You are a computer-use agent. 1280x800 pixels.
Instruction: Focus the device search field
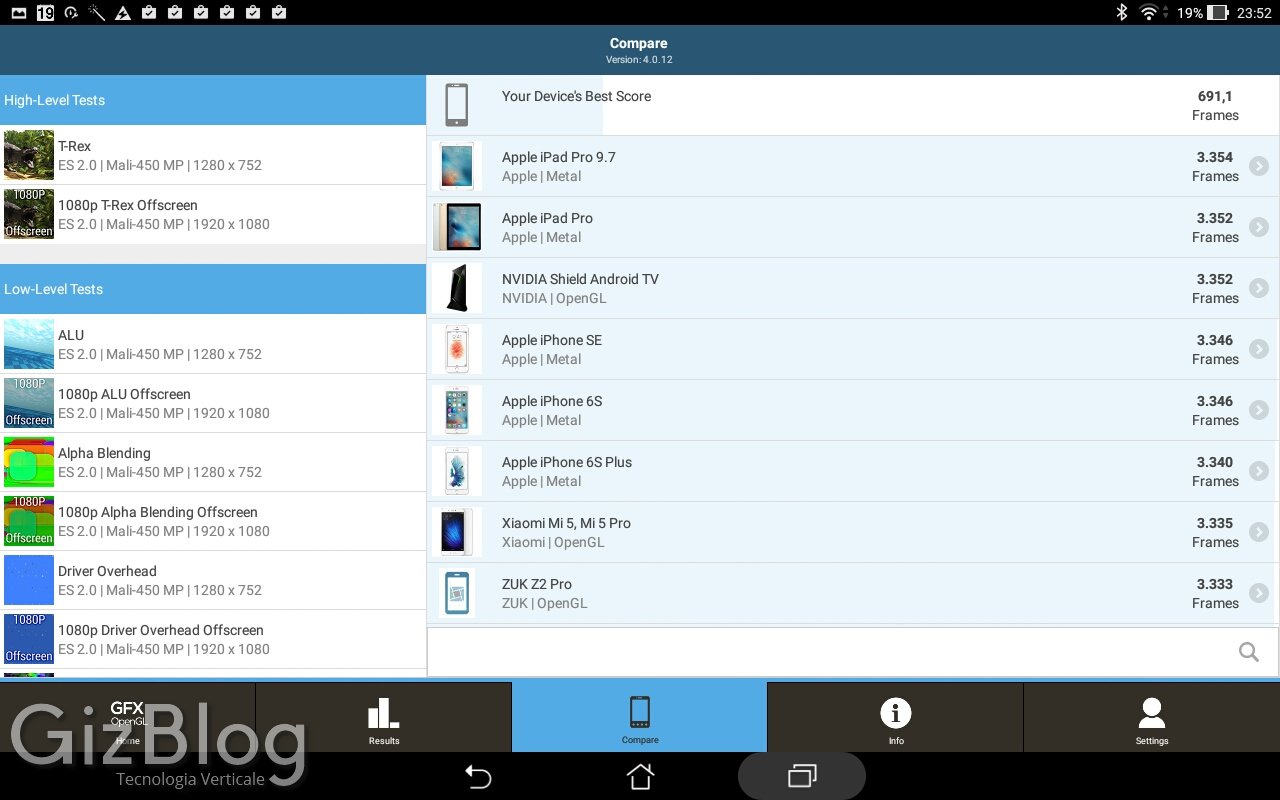pyautogui.click(x=853, y=652)
